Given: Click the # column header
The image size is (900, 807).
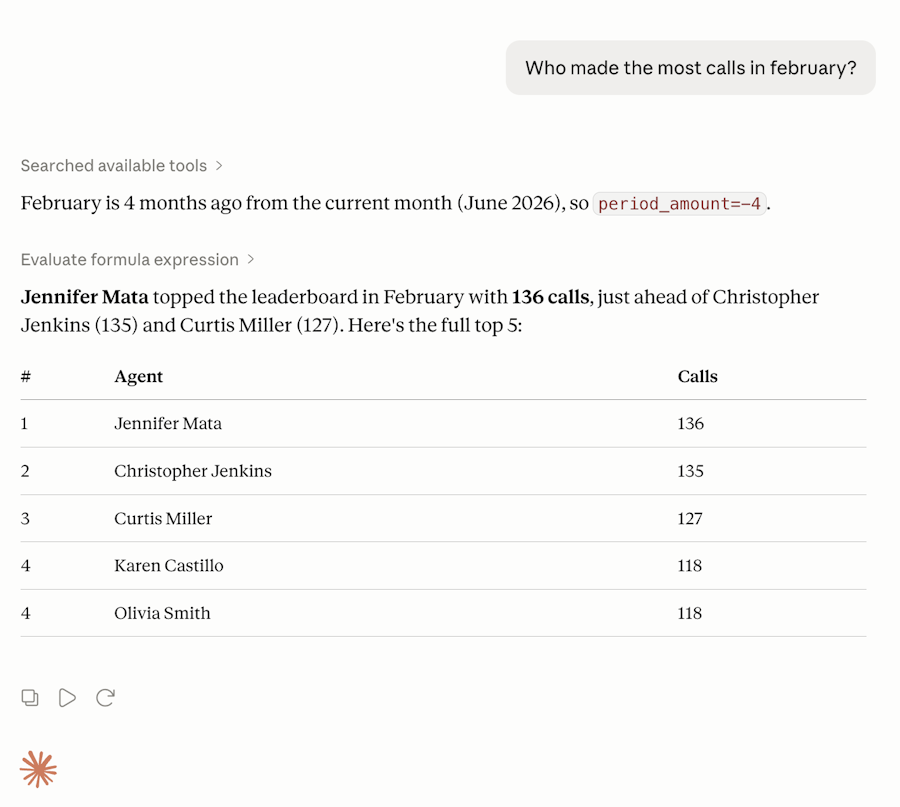Looking at the screenshot, I should click(26, 377).
